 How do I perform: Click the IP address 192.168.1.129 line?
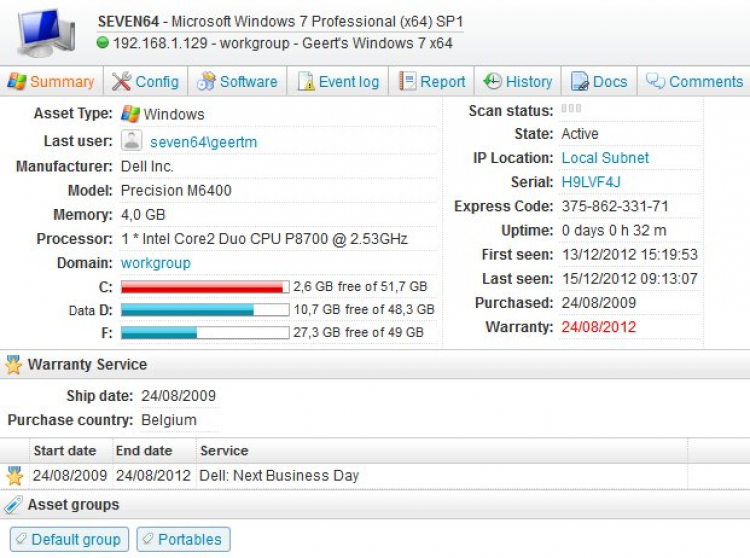283,43
